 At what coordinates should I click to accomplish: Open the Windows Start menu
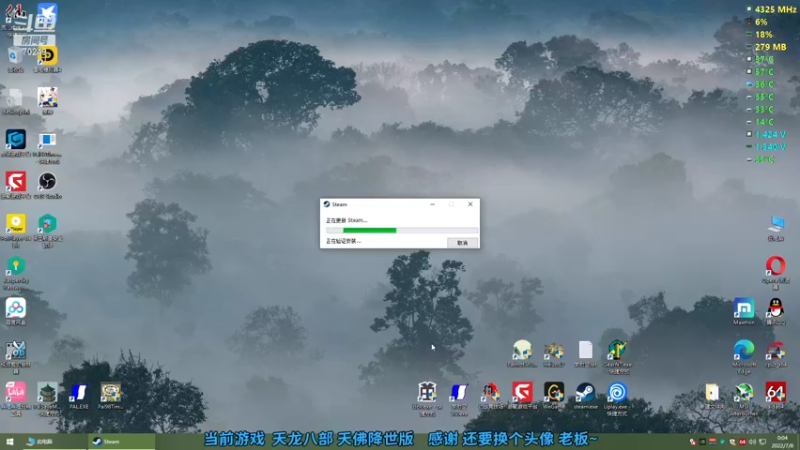tap(9, 441)
